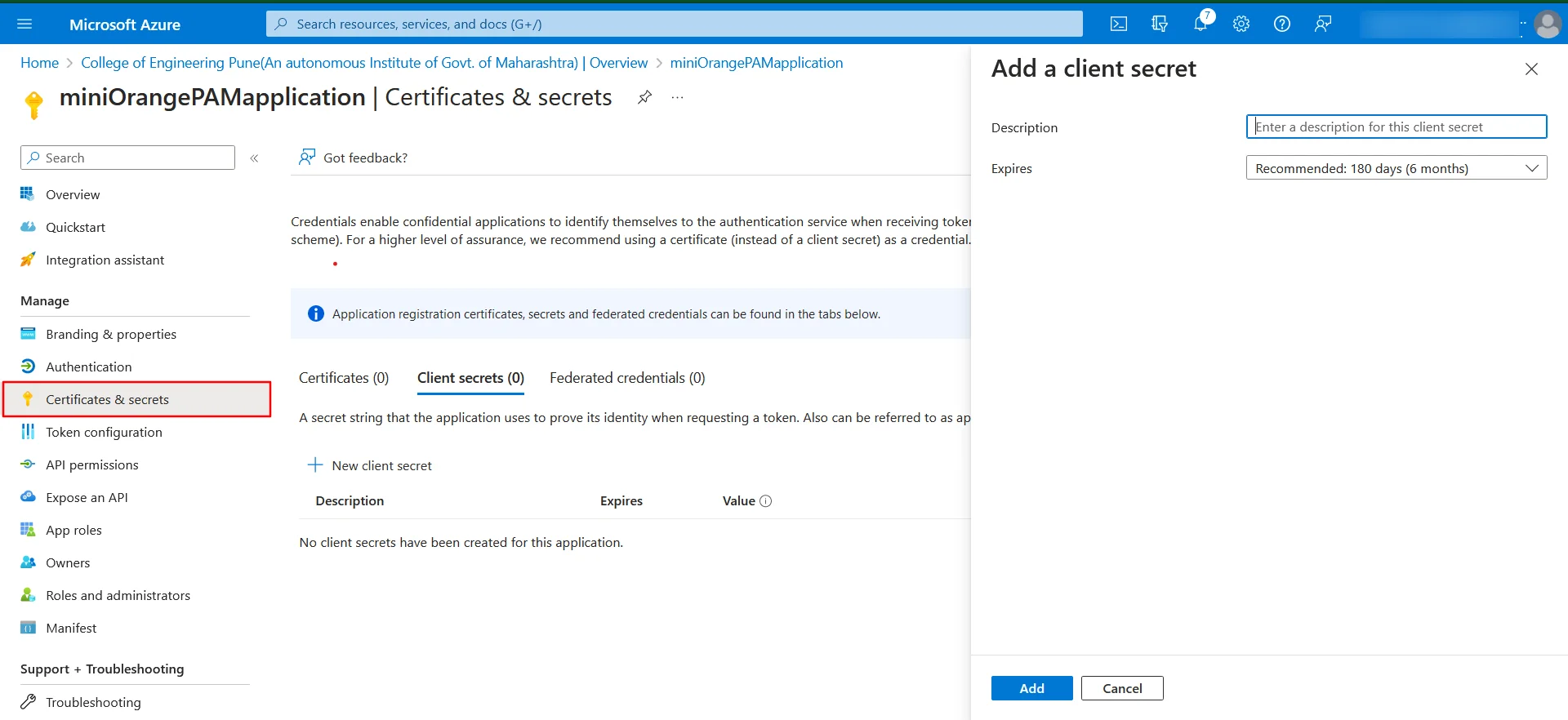
Task: Open Directories and subscriptions filter icon
Action: click(1160, 24)
